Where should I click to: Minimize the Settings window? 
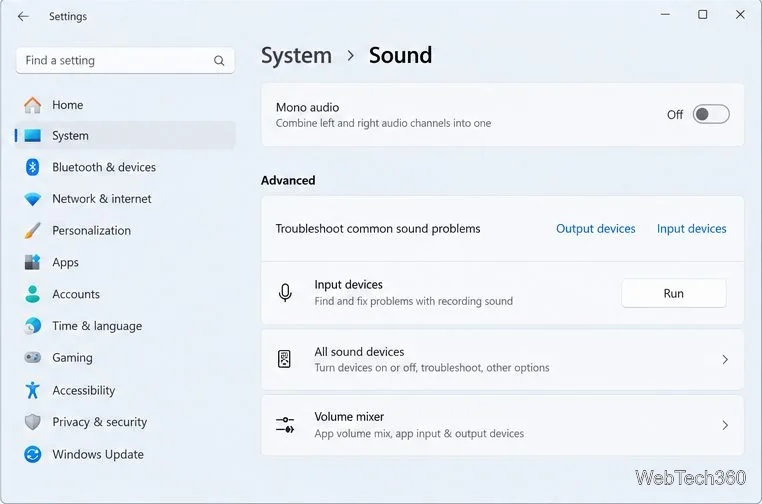[665, 15]
